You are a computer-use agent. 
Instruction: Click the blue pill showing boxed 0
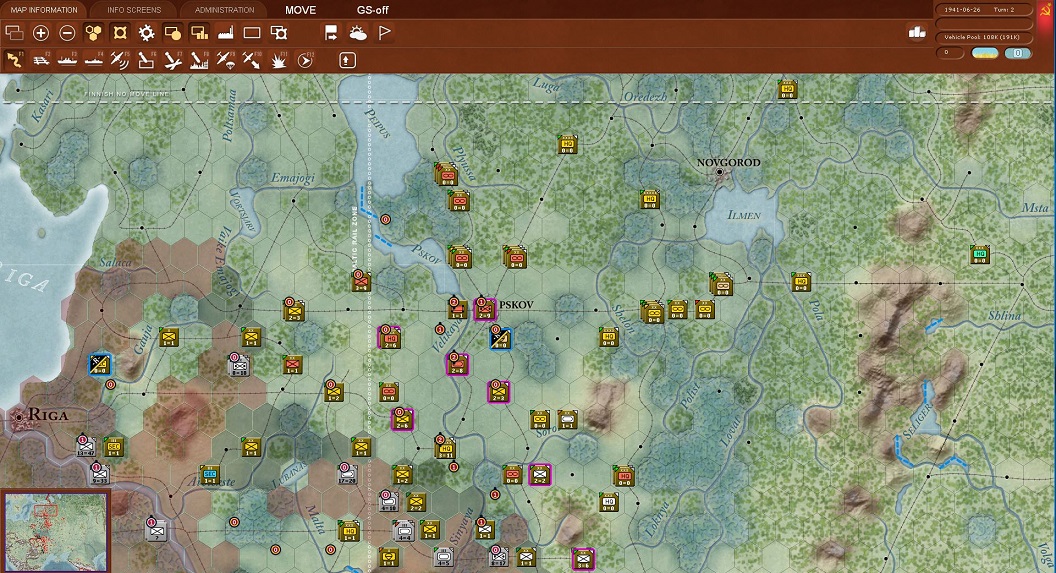tap(1018, 53)
